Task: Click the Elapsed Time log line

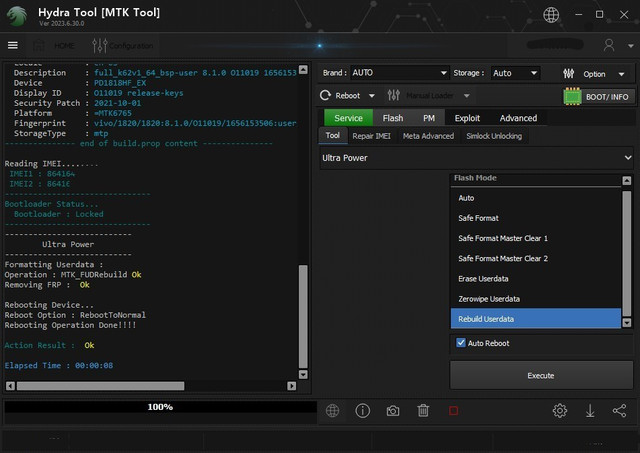Action: pyautogui.click(x=59, y=365)
